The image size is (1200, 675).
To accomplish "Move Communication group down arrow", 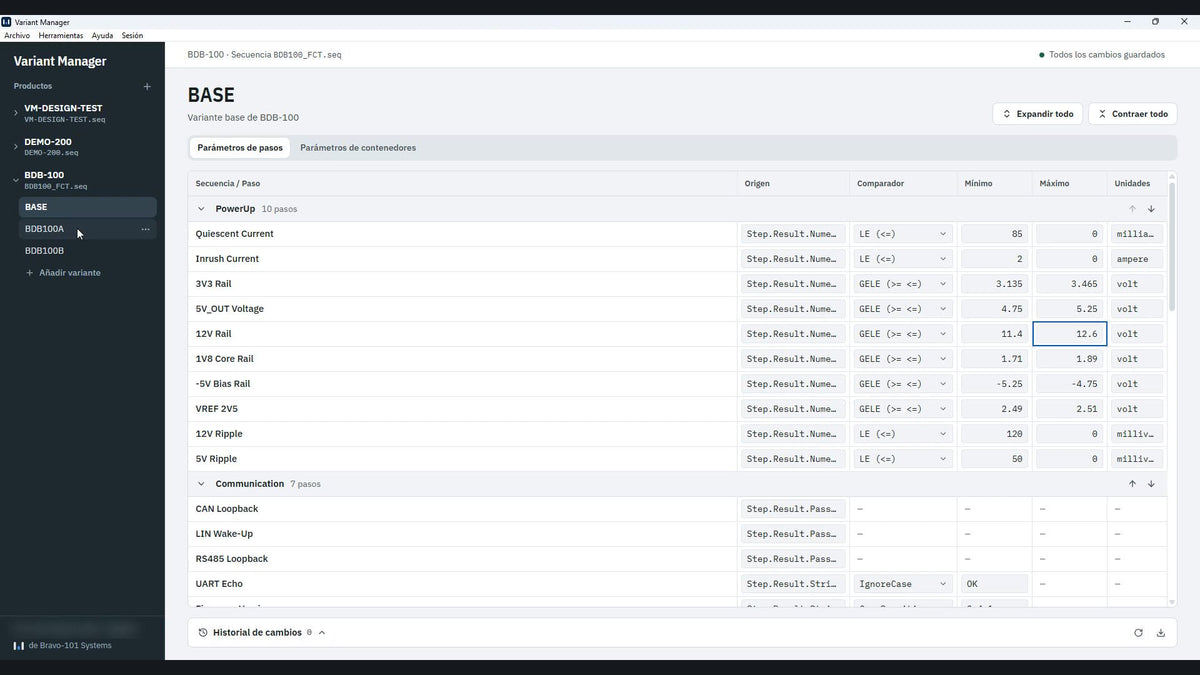I will [1151, 484].
